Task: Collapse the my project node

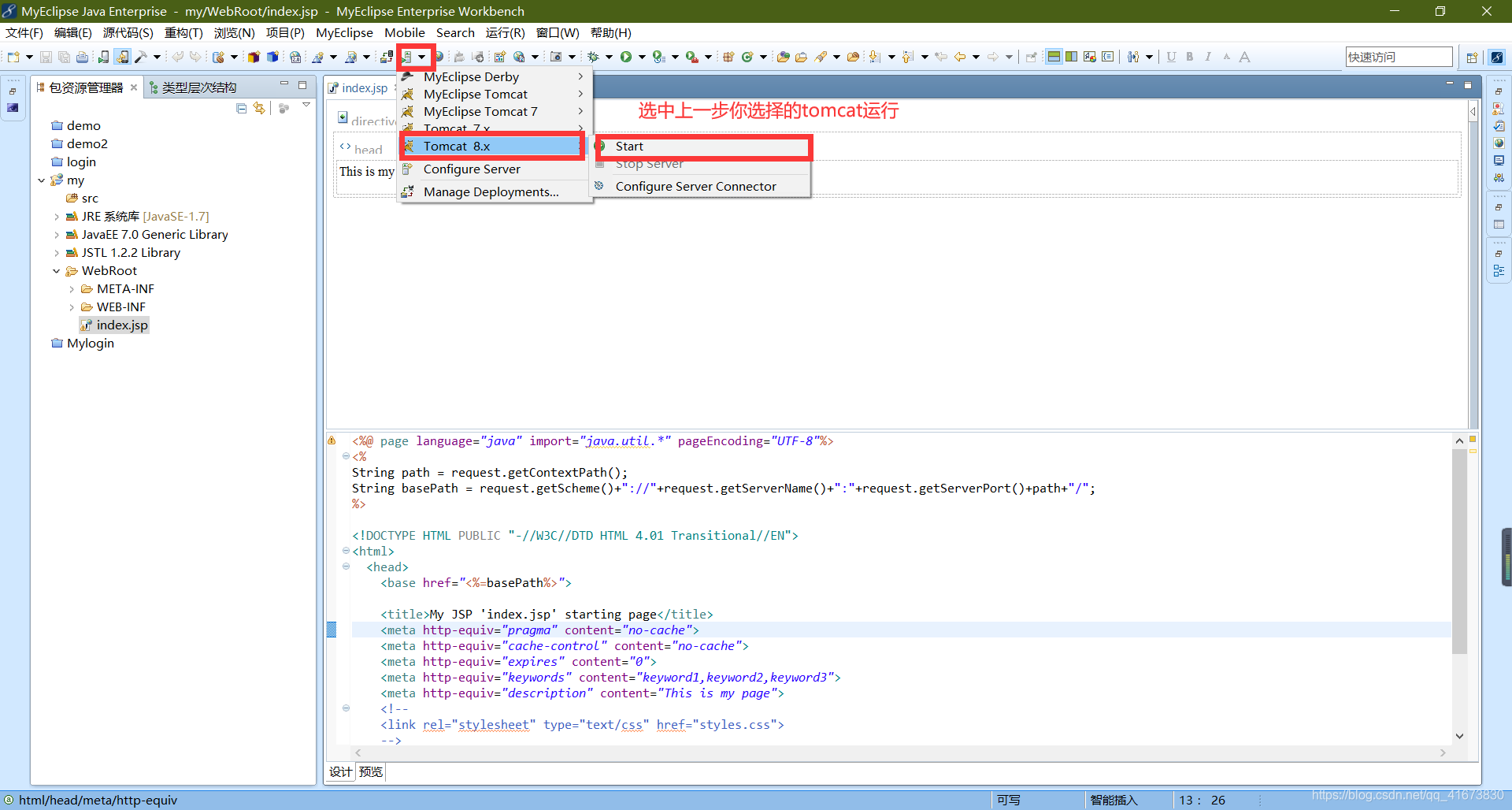Action: pos(41,180)
